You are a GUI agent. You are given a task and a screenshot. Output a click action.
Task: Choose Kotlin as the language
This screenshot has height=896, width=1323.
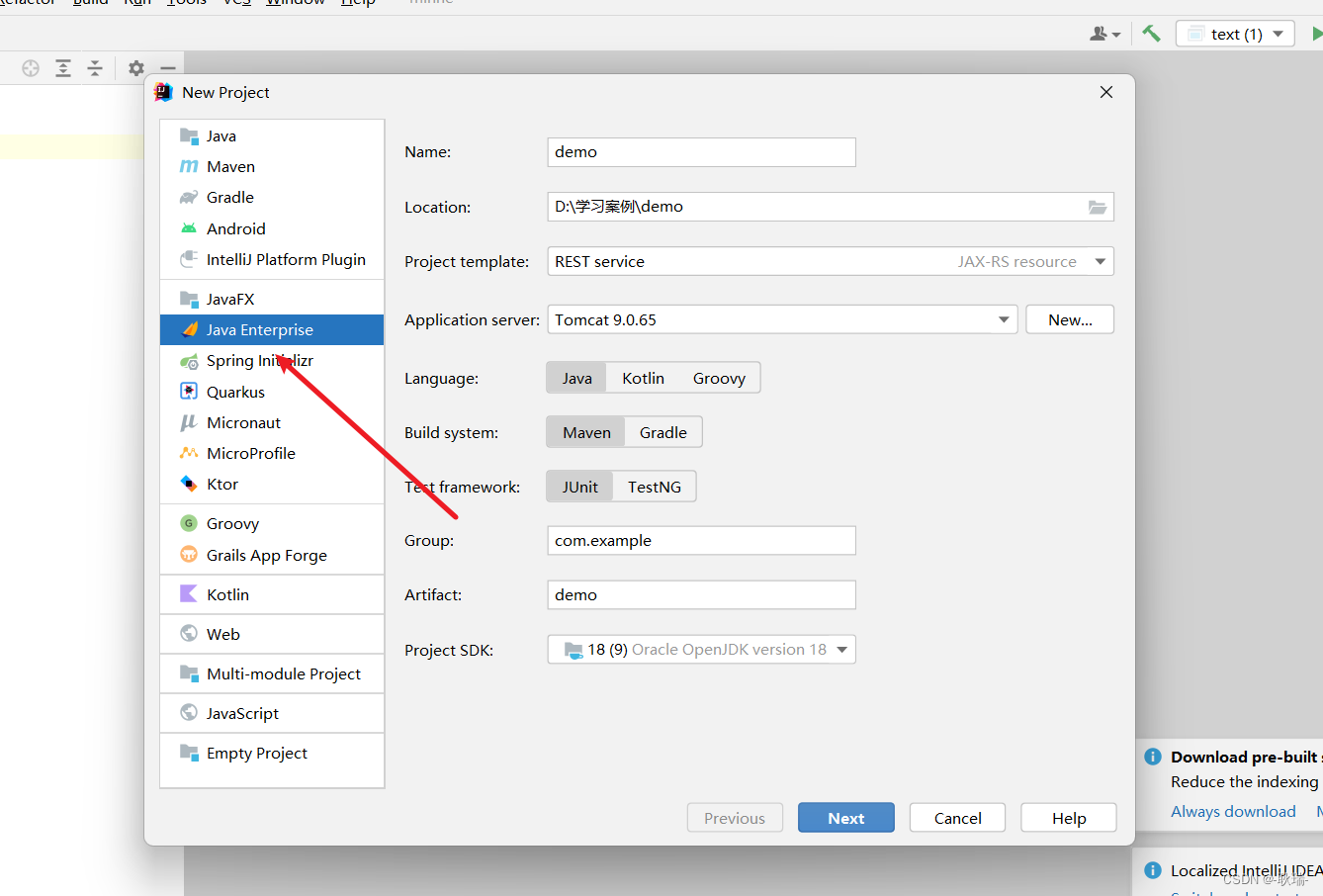(643, 378)
